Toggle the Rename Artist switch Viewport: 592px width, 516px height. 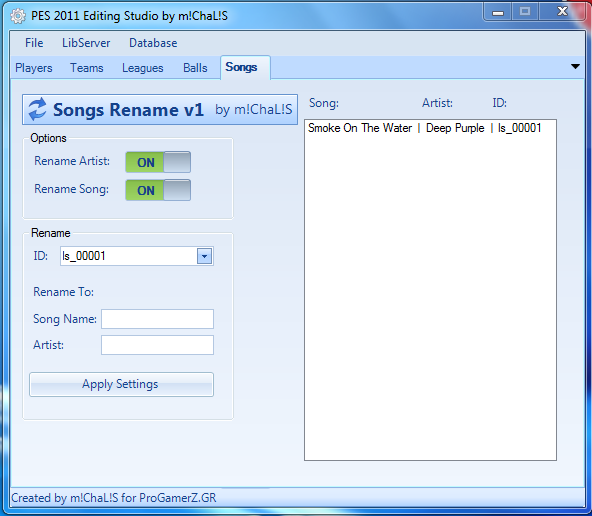pyautogui.click(x=158, y=162)
